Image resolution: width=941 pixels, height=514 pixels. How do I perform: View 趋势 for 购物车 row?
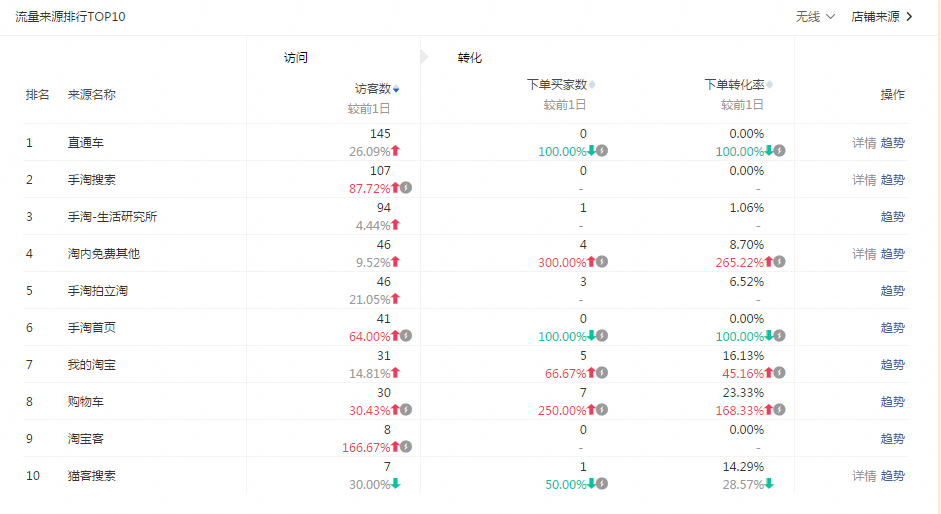(892, 402)
